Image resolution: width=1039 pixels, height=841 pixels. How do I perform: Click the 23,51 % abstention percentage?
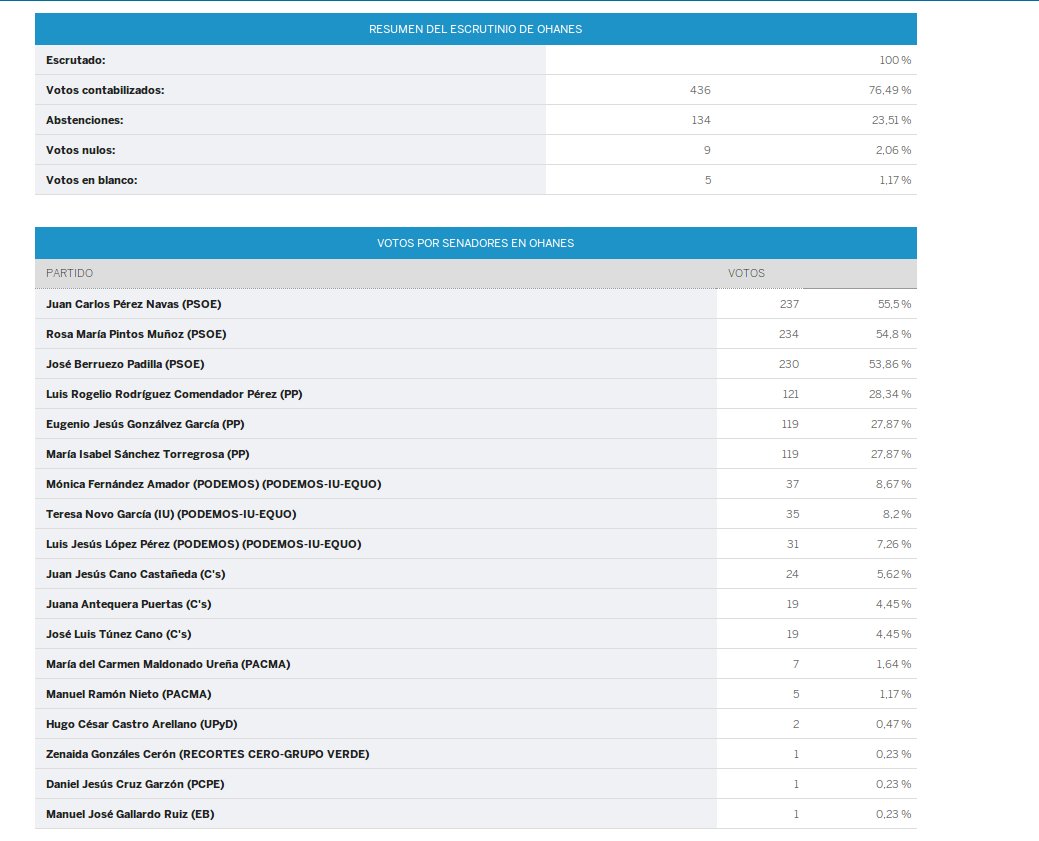(891, 120)
